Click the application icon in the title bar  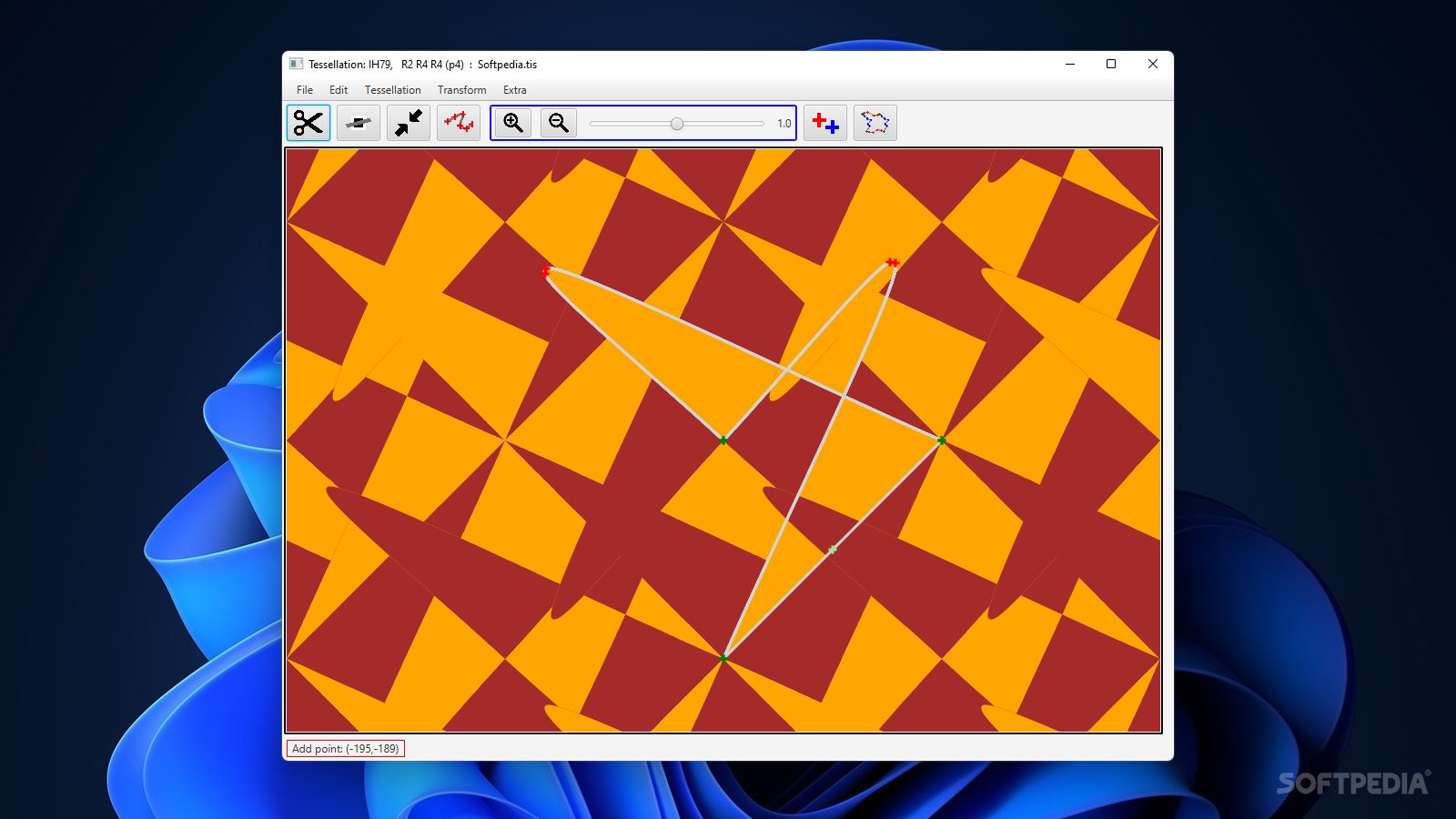pos(296,64)
